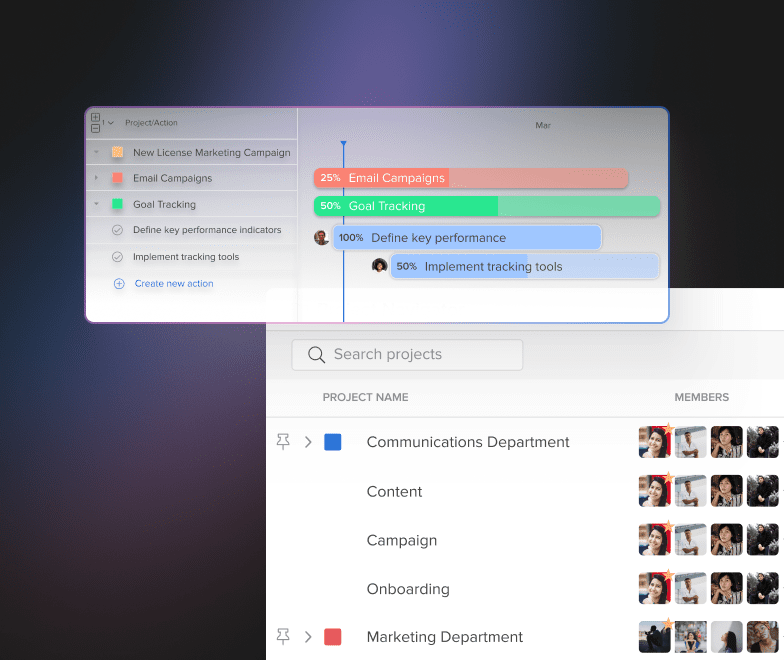The width and height of the screenshot is (784, 660).
Task: Expand the Marketing Department project row
Action: point(308,637)
